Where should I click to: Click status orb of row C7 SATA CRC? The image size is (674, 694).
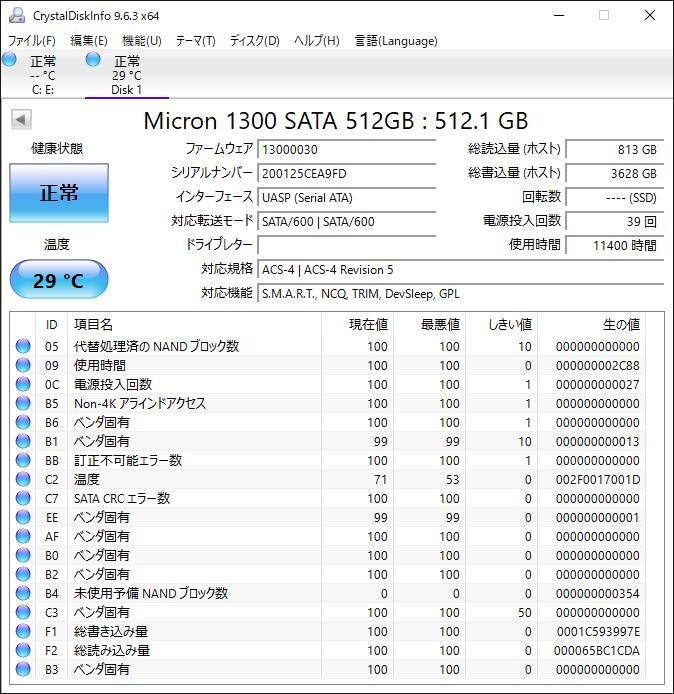click(23, 498)
